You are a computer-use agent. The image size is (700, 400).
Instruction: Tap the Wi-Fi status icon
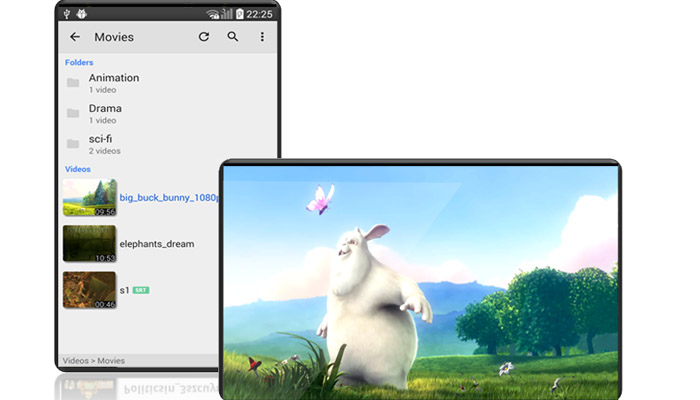click(212, 14)
